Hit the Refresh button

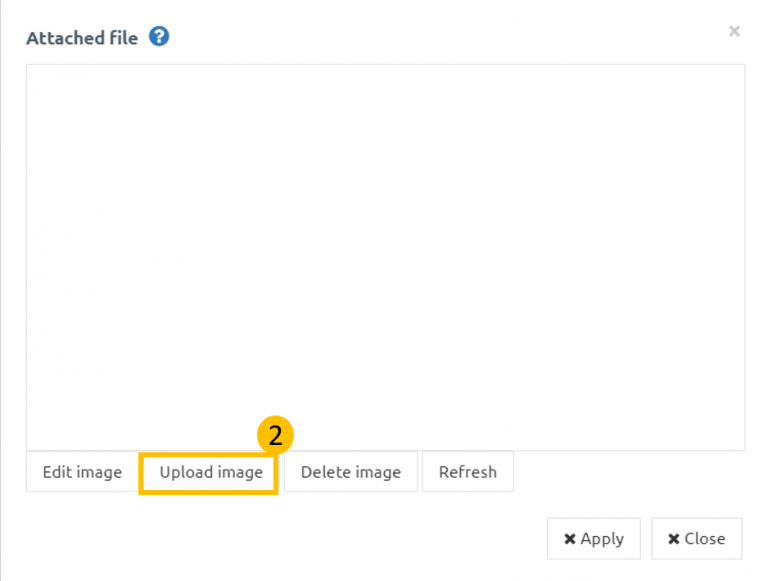pos(467,472)
